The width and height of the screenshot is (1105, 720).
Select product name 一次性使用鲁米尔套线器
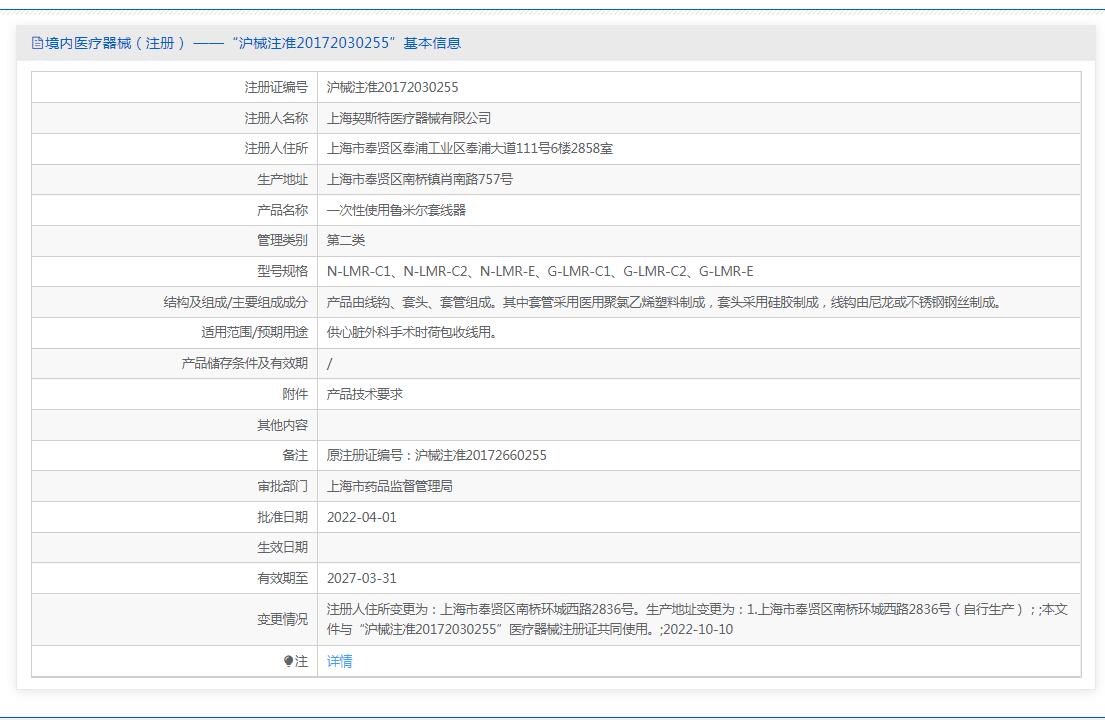coord(396,210)
